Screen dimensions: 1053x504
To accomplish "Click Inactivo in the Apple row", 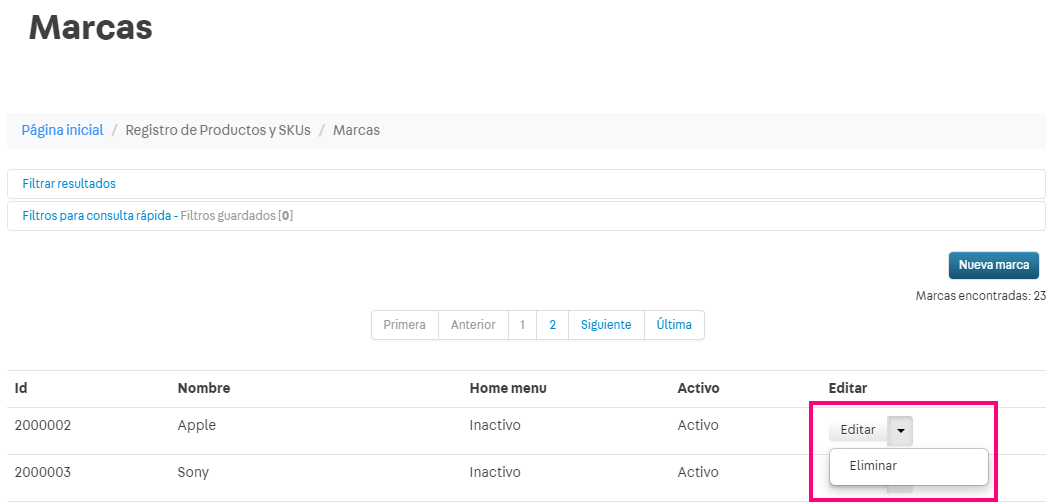I will pos(495,425).
